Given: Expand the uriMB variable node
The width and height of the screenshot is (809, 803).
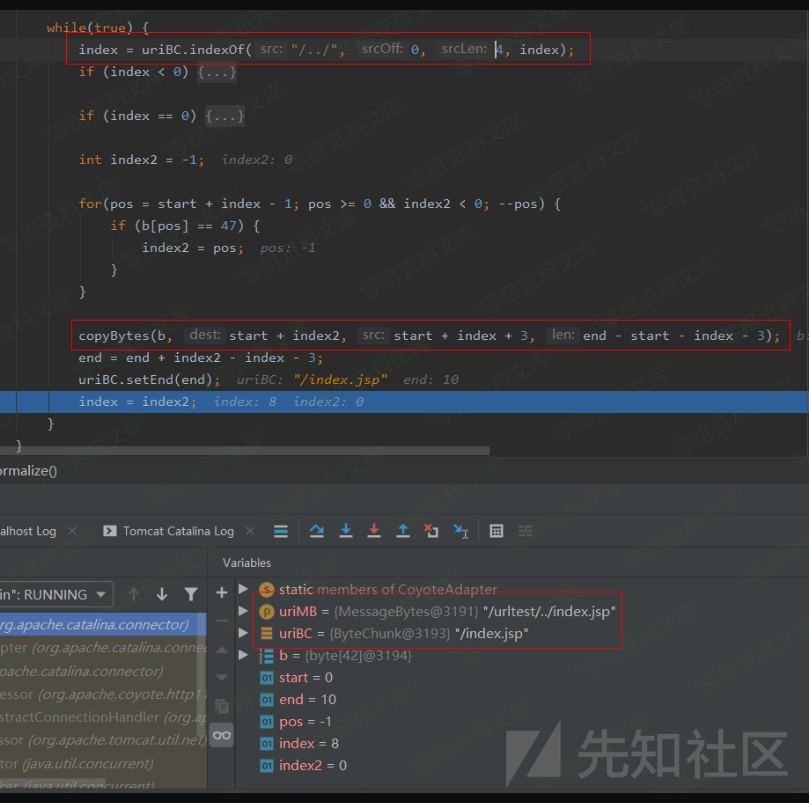Looking at the screenshot, I should pyautogui.click(x=243, y=611).
